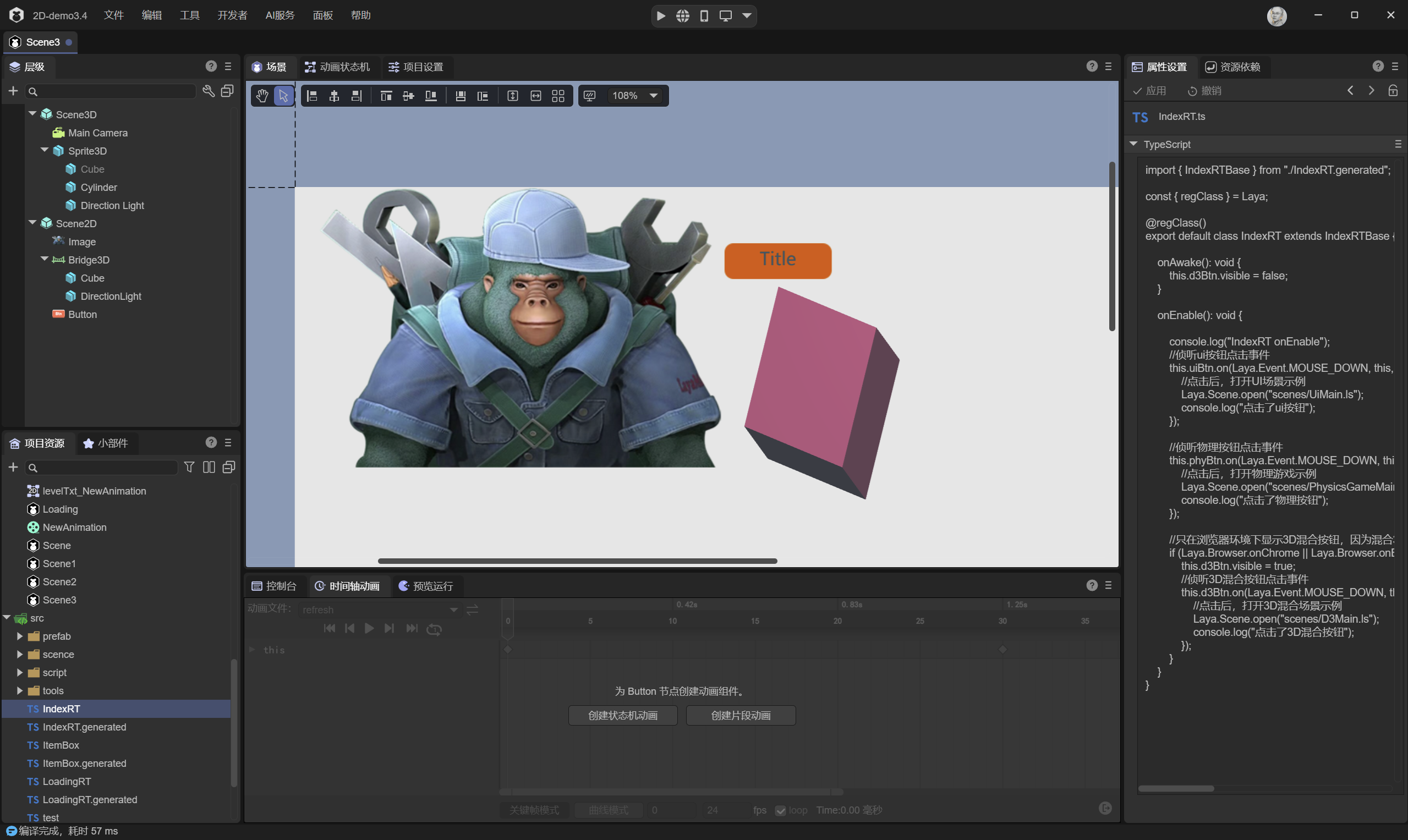Click the globe browser preview icon
The width and height of the screenshot is (1408, 840).
click(683, 16)
